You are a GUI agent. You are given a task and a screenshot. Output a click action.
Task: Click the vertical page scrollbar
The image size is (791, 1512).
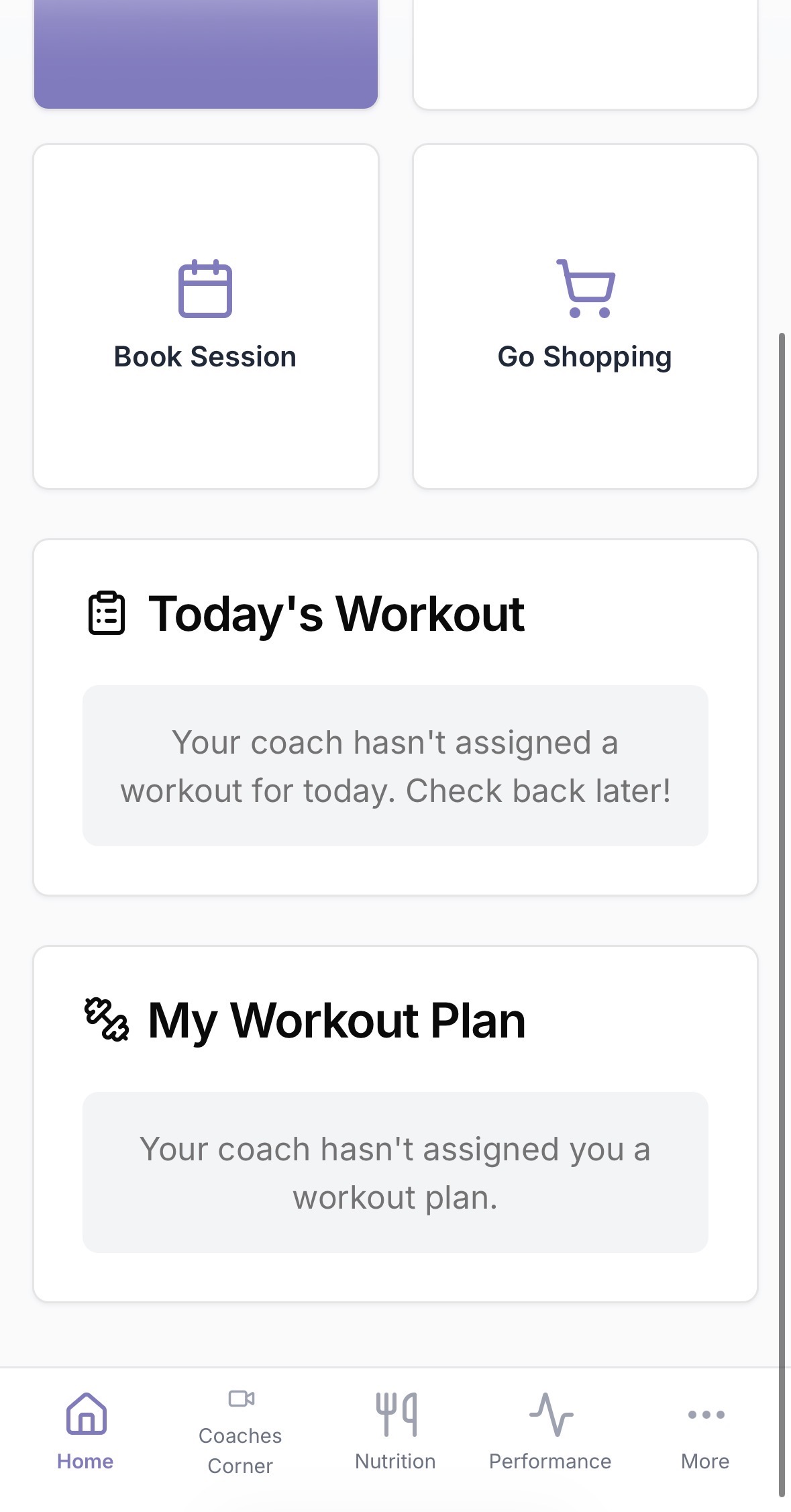(x=782, y=913)
